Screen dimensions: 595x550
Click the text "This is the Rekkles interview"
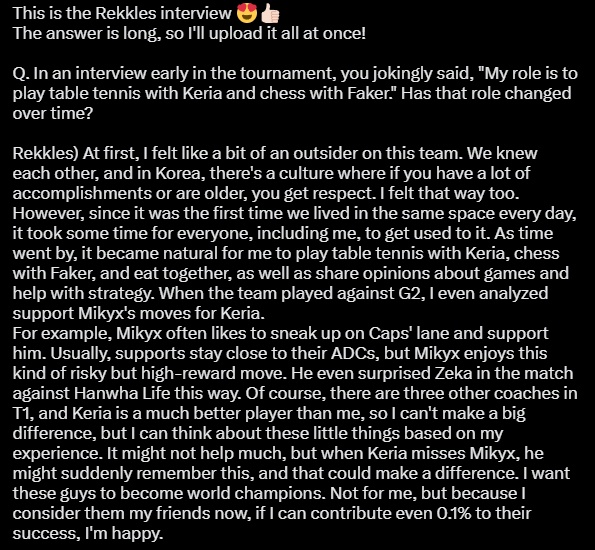[x=122, y=13]
